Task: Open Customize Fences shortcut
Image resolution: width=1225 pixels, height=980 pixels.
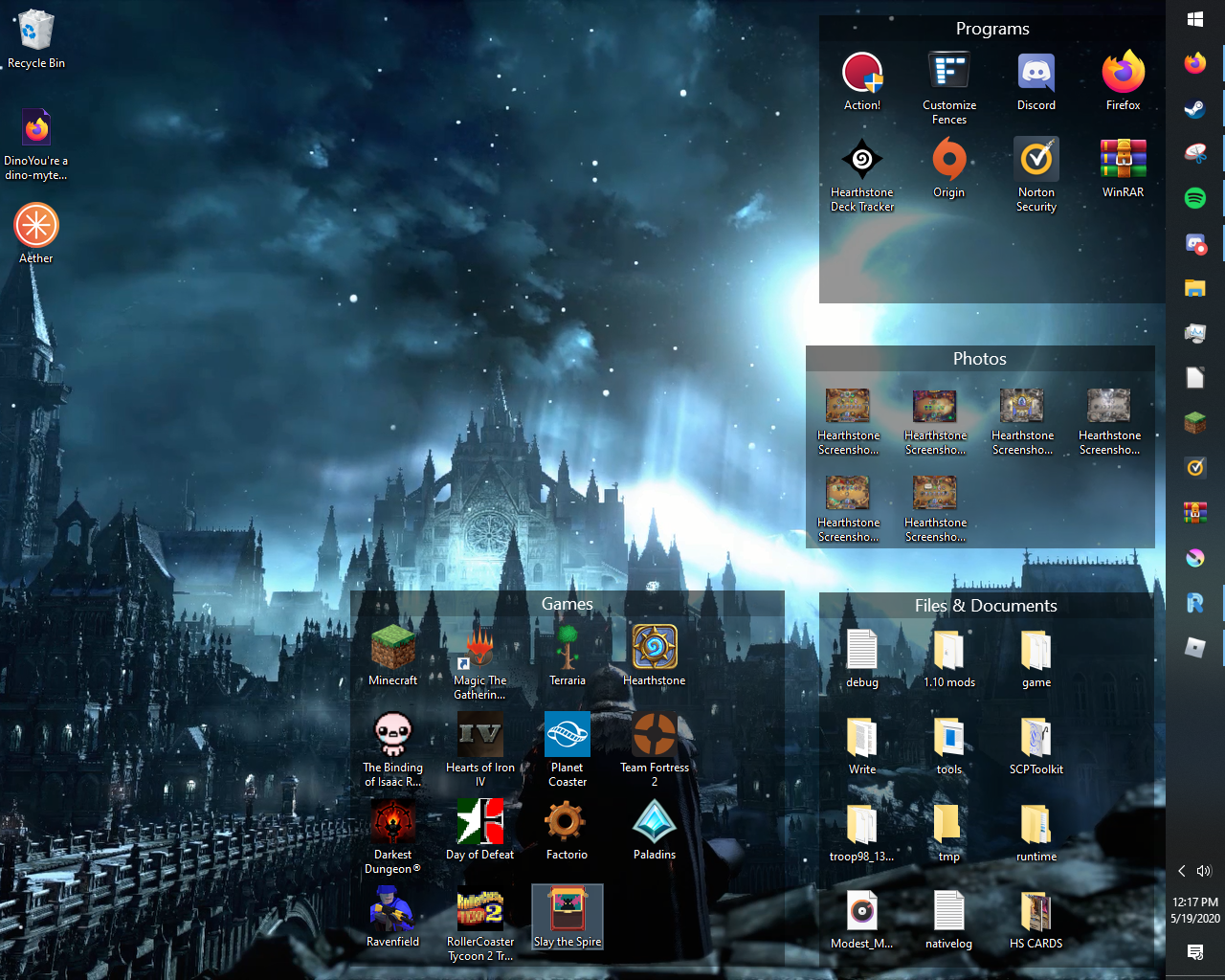Action: click(x=949, y=88)
